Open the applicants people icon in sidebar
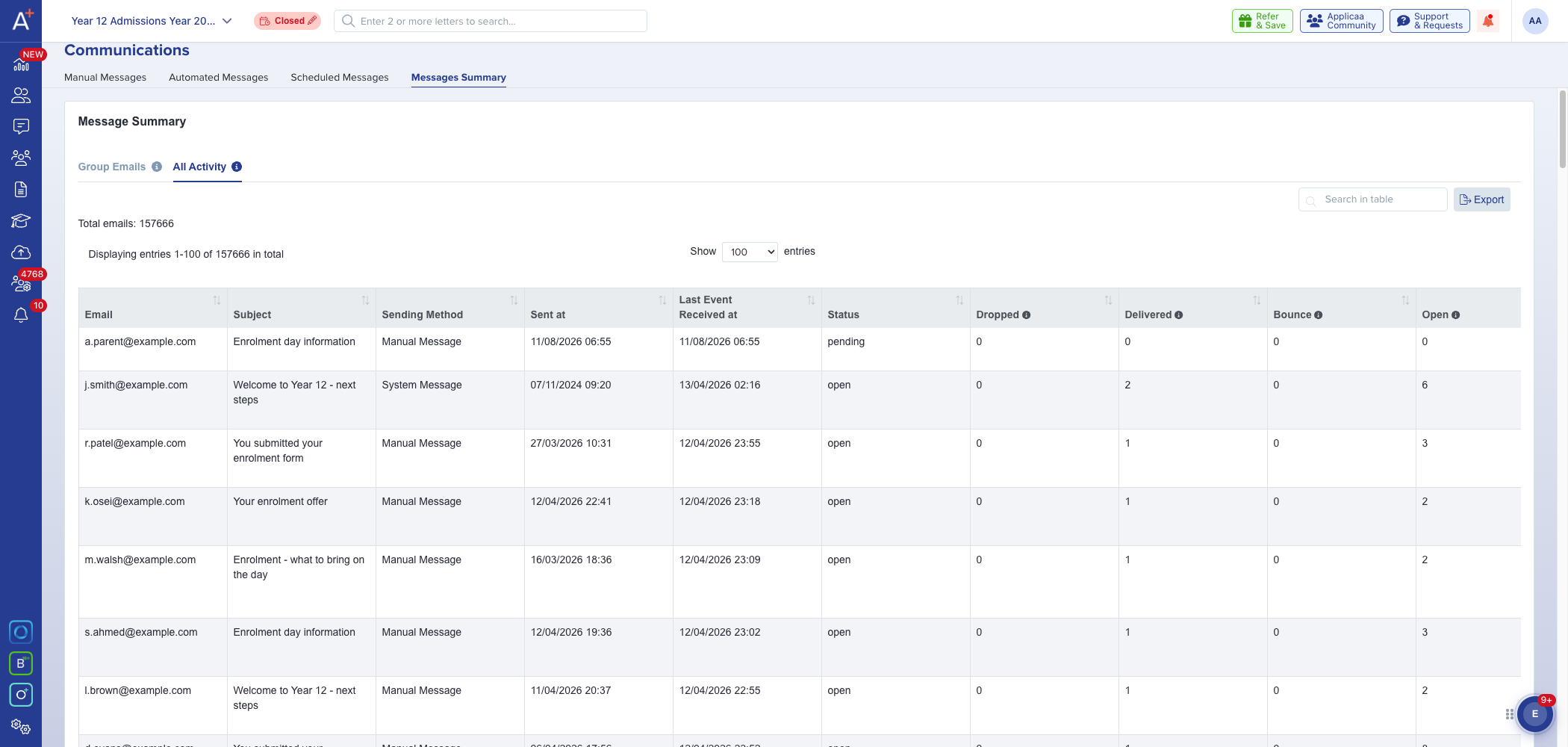Screen dimensions: 1568x747 (x=21, y=96)
